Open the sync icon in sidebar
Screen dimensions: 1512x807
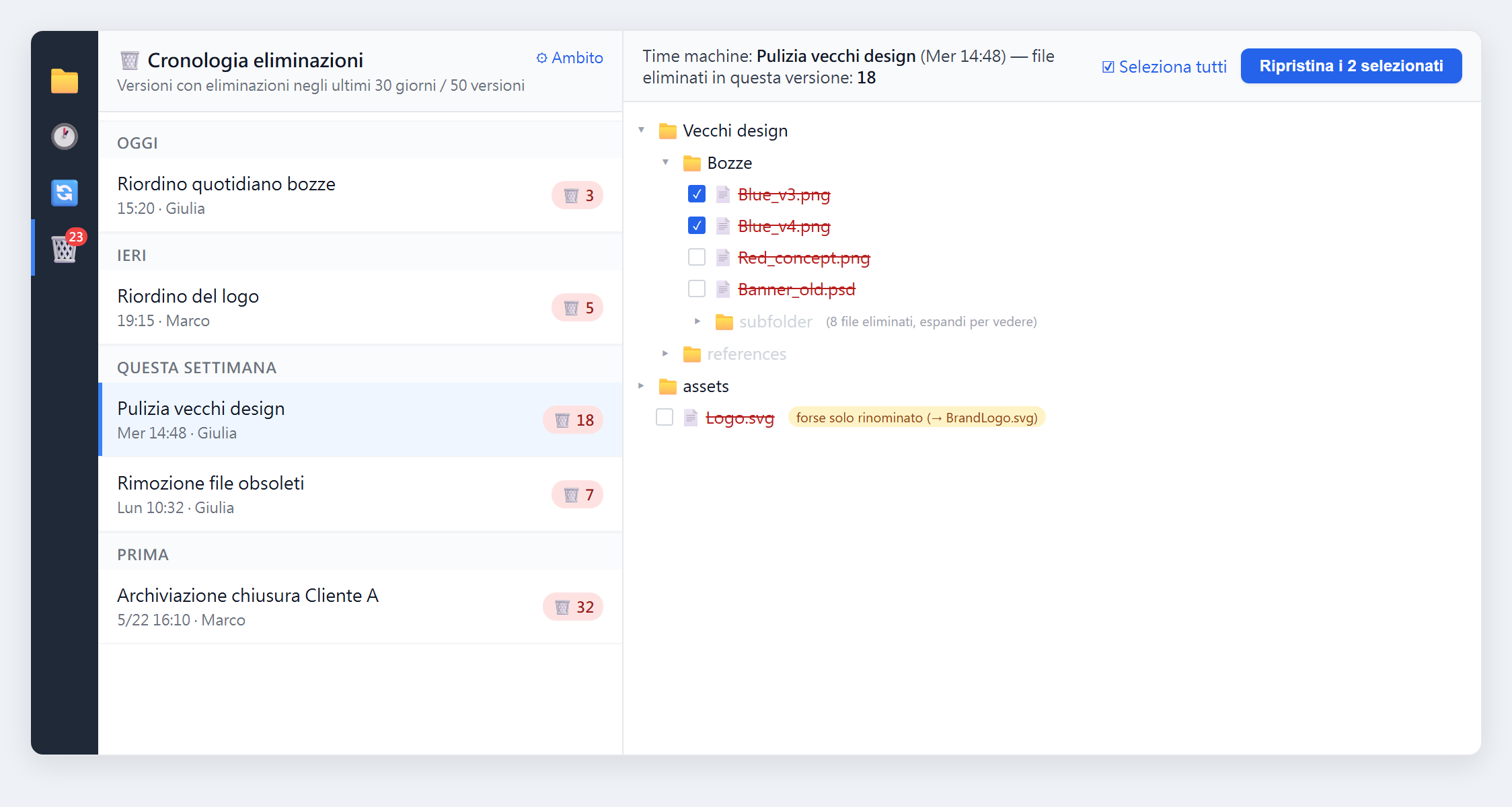pyautogui.click(x=65, y=193)
